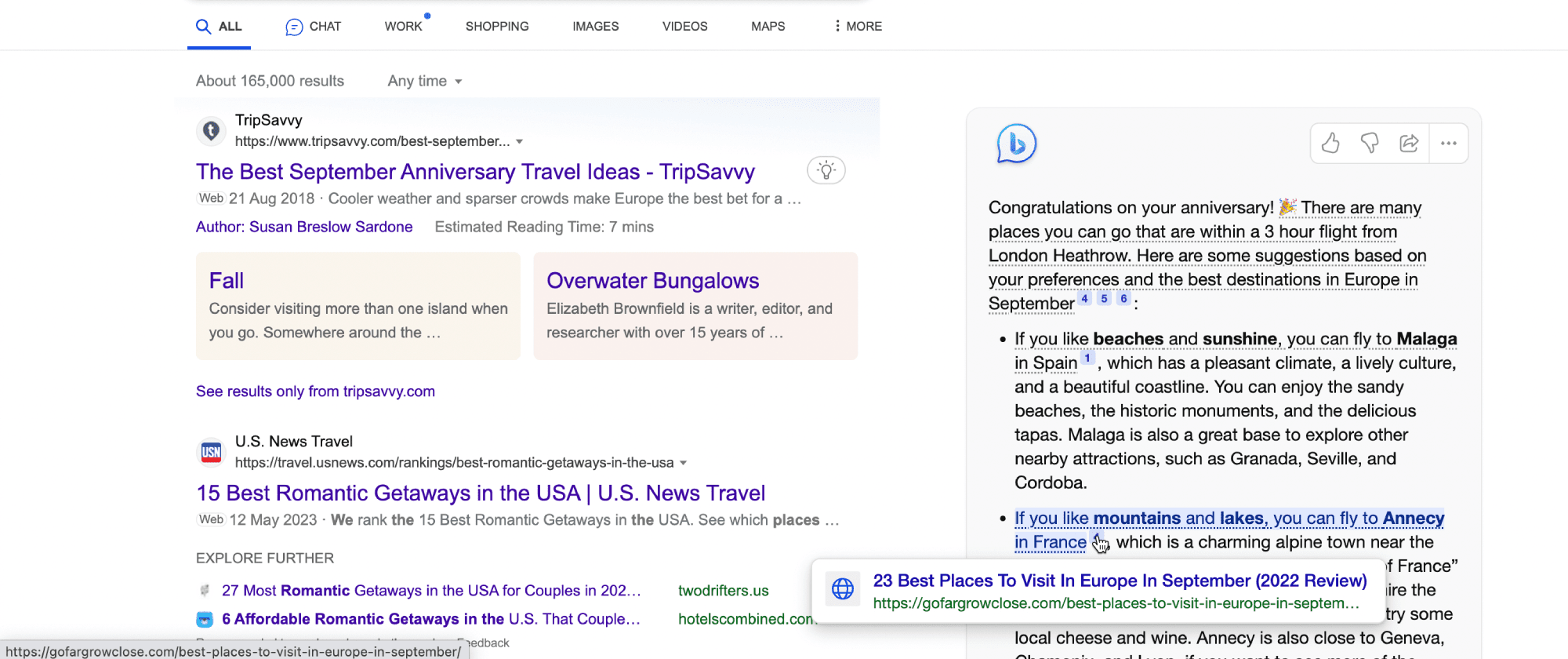1568x659 pixels.
Task: Click the TripSavvy site favicon
Action: pos(211,130)
